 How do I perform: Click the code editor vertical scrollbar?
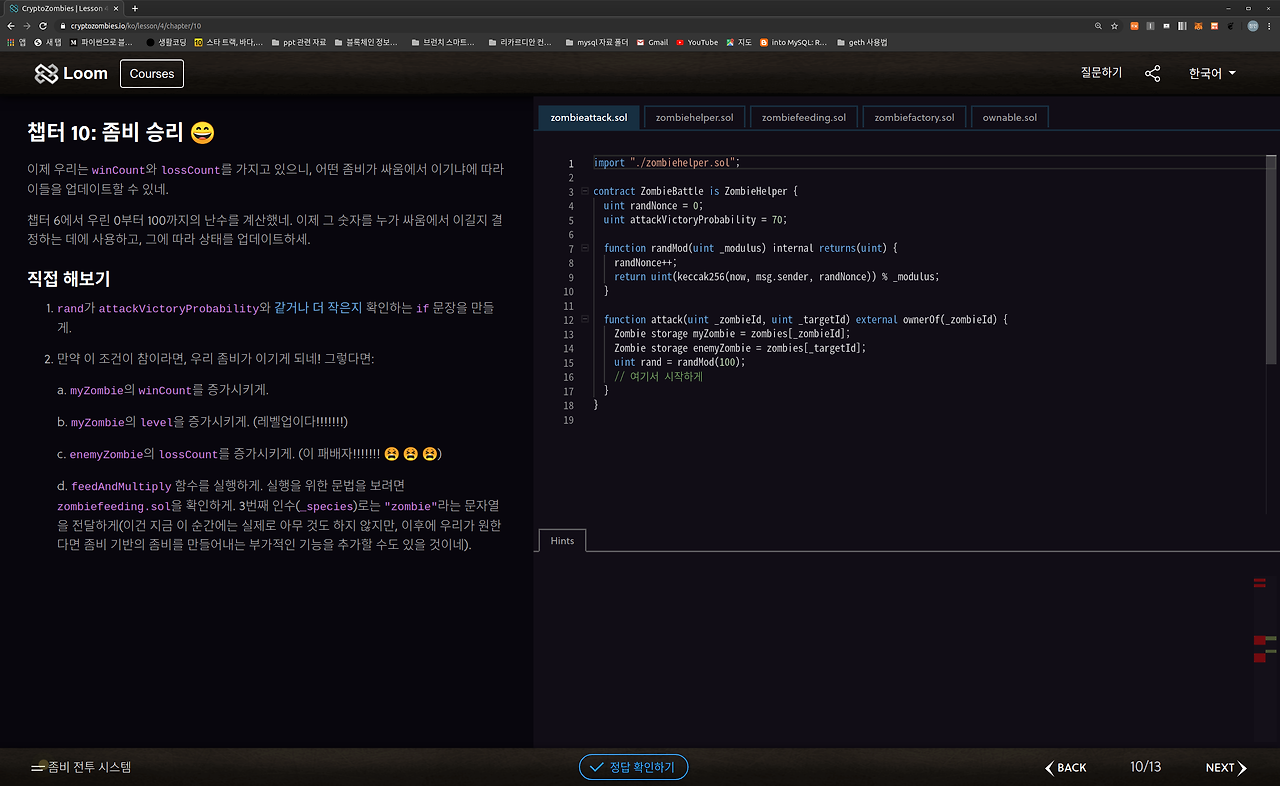click(1272, 258)
